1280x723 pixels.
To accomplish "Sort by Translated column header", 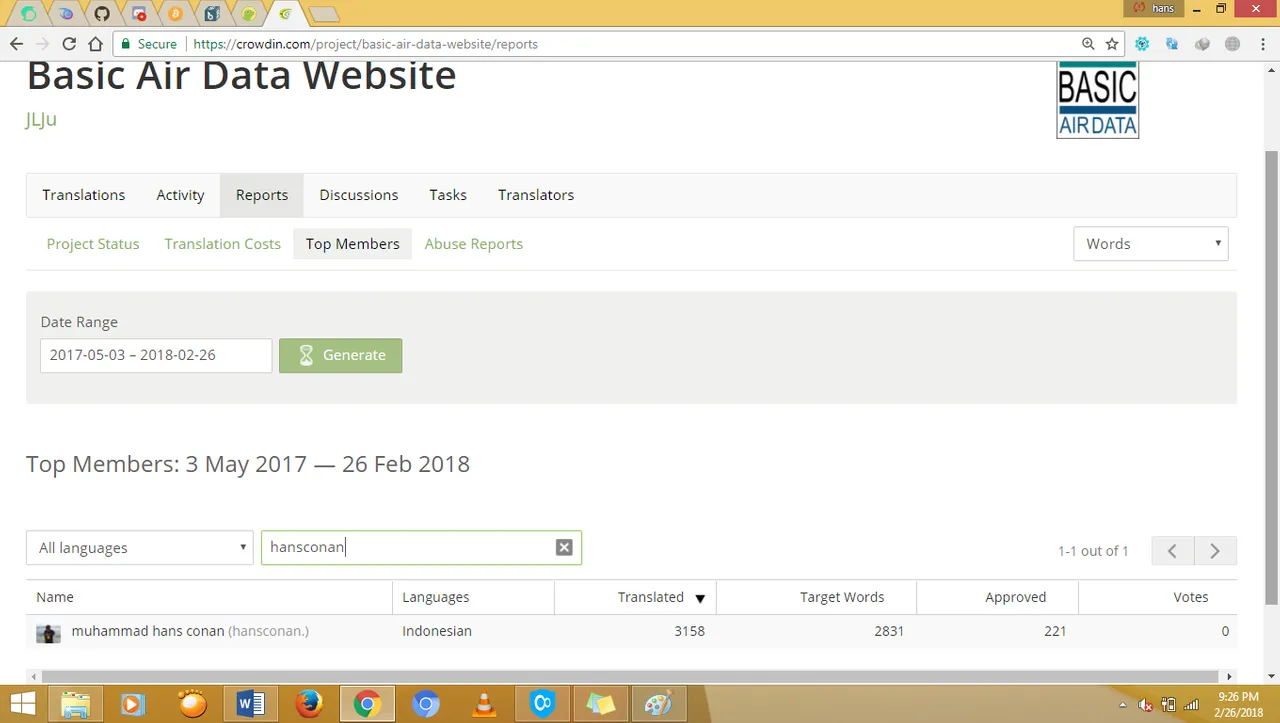I will (636, 597).
